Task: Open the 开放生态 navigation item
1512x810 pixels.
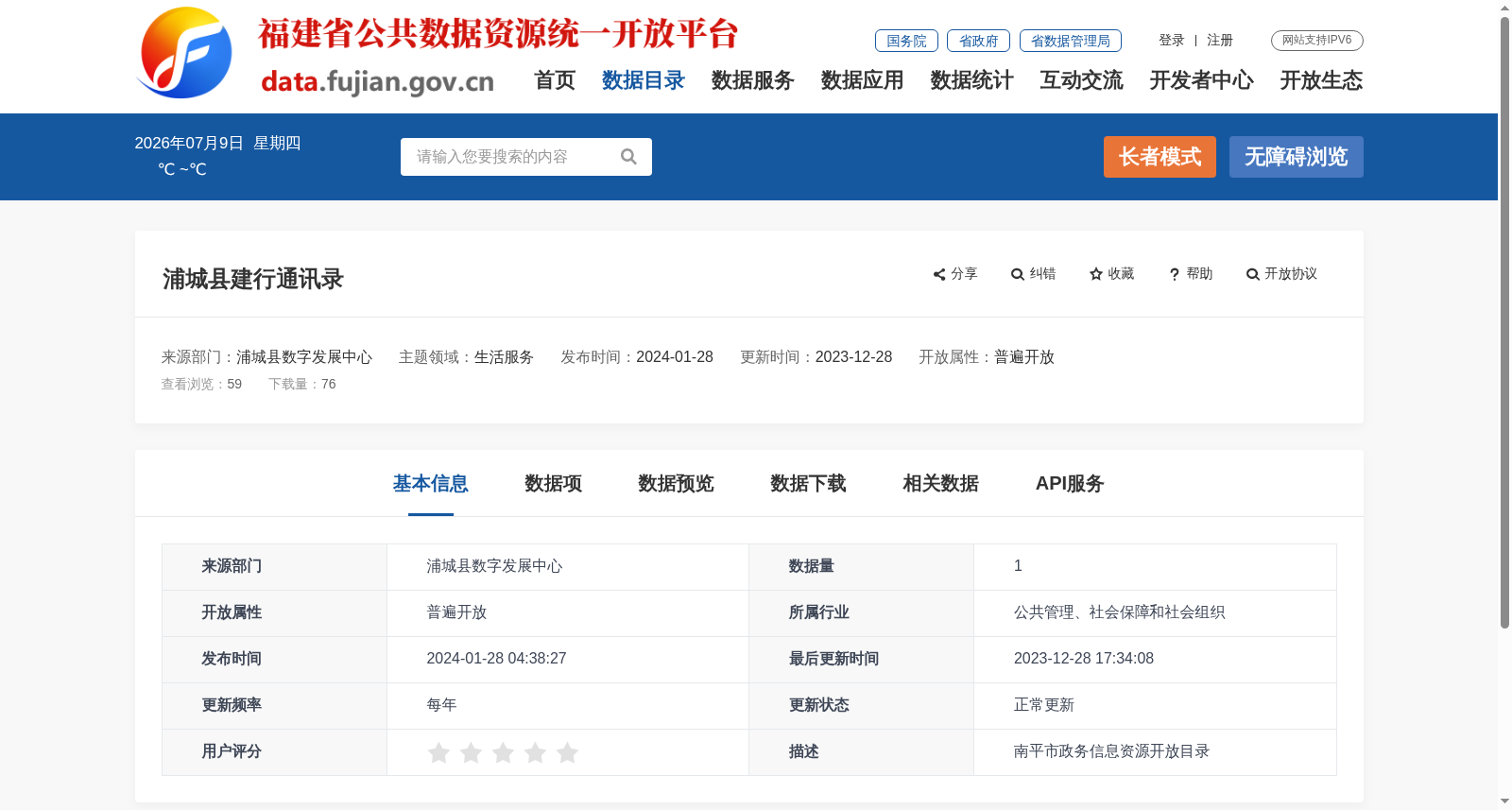Action: pyautogui.click(x=1322, y=80)
